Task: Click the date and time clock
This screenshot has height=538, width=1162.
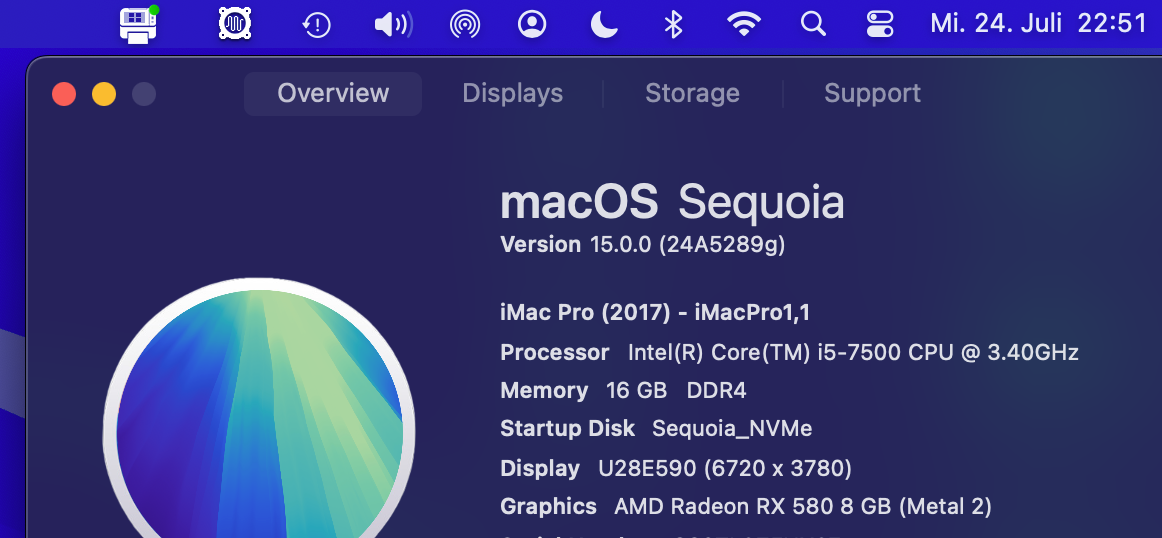Action: (1038, 24)
